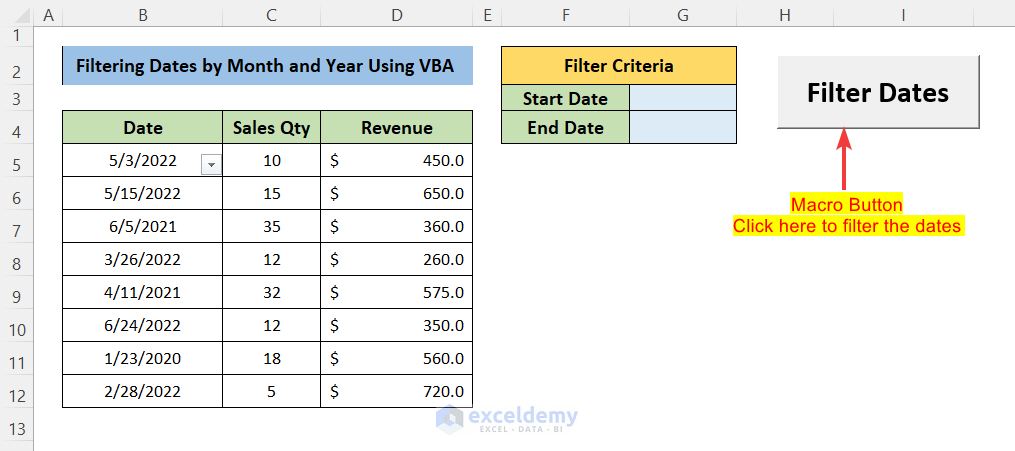Image resolution: width=1015 pixels, height=451 pixels.
Task: Click the Revenue header cell
Action: (397, 128)
